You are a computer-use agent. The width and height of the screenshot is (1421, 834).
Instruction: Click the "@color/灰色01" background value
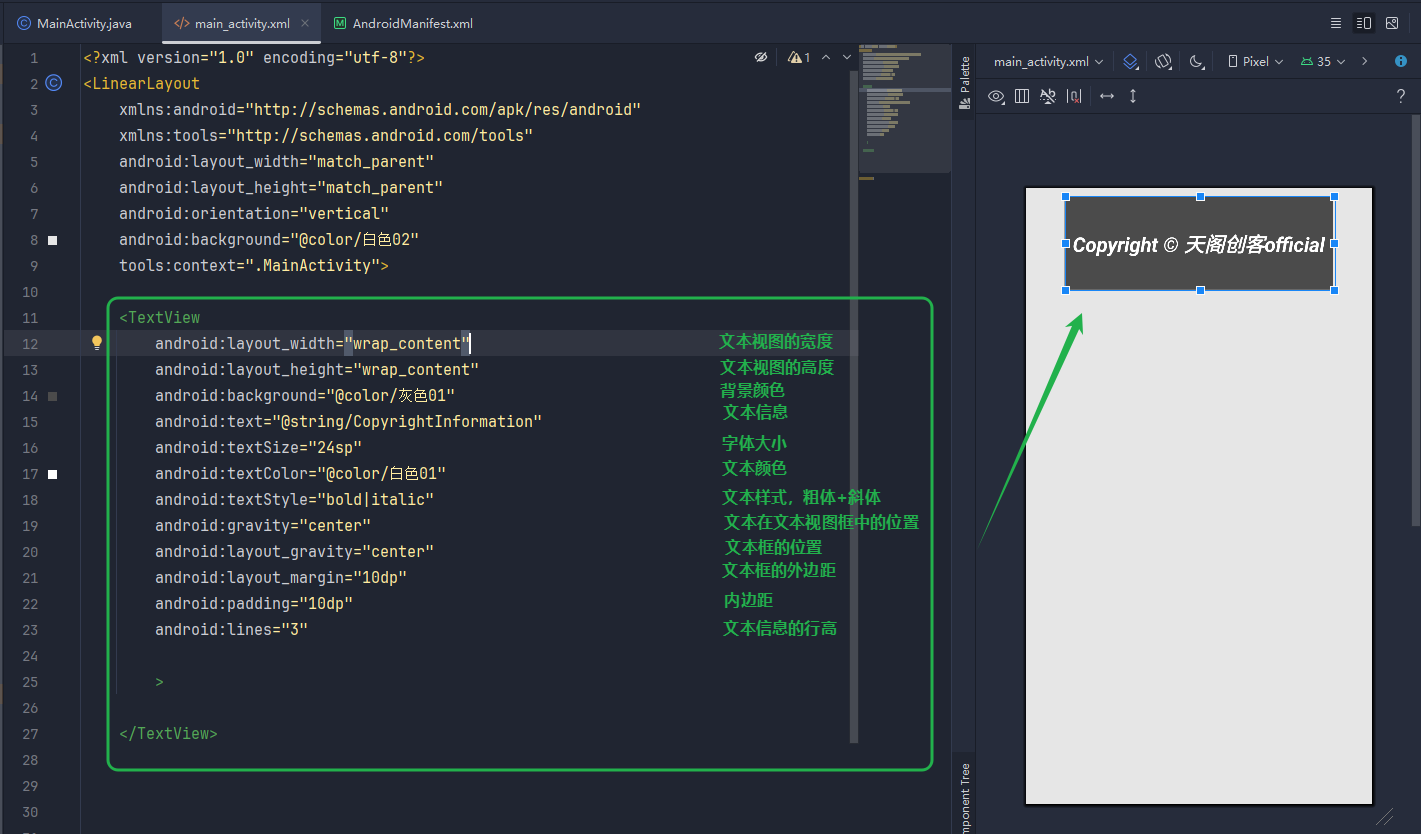tap(390, 396)
